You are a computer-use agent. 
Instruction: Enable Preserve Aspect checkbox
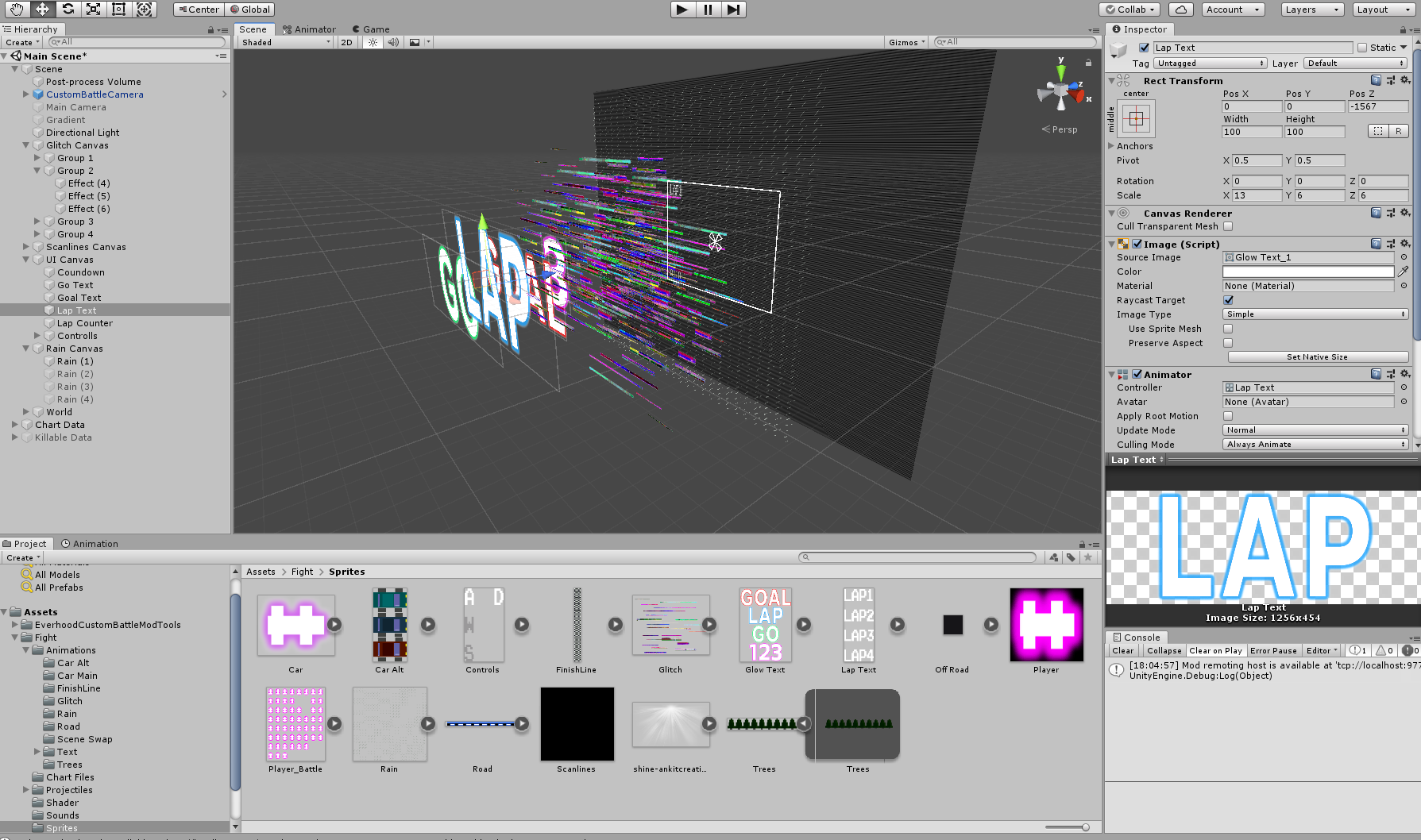coord(1228,343)
